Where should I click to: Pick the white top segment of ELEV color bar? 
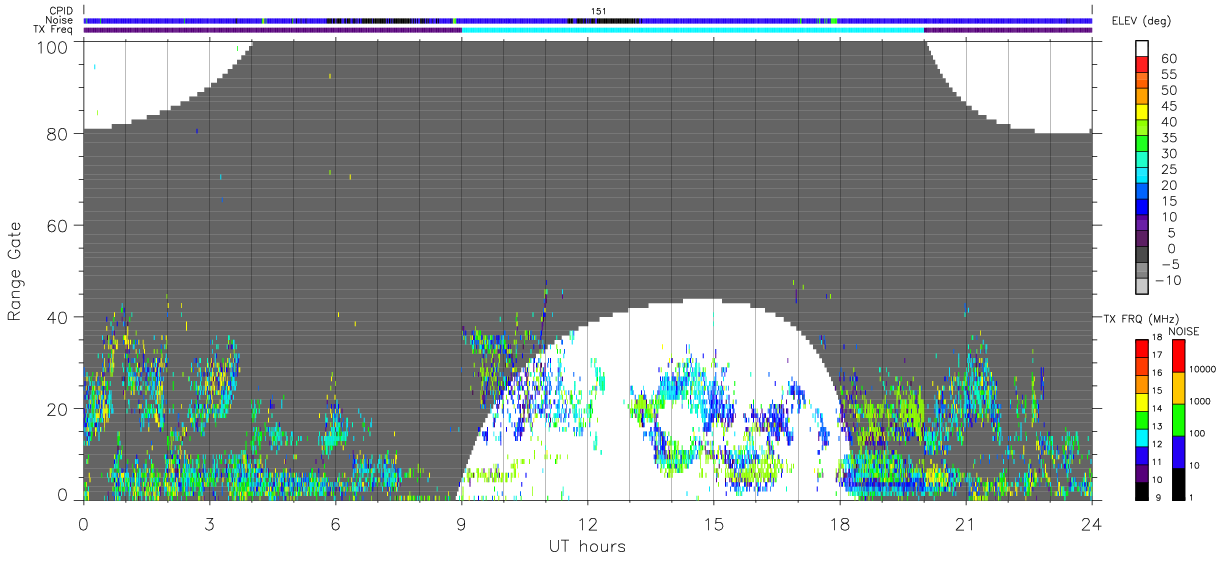tap(1144, 48)
